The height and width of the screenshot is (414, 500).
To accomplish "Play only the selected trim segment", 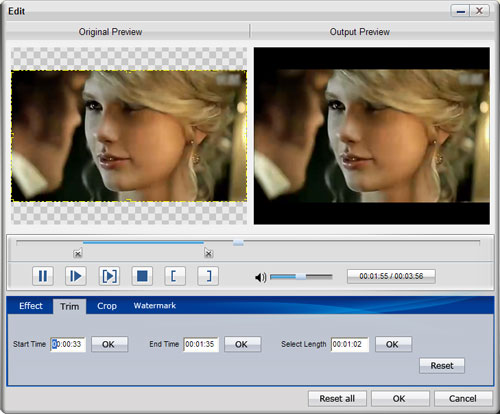I will pos(109,276).
